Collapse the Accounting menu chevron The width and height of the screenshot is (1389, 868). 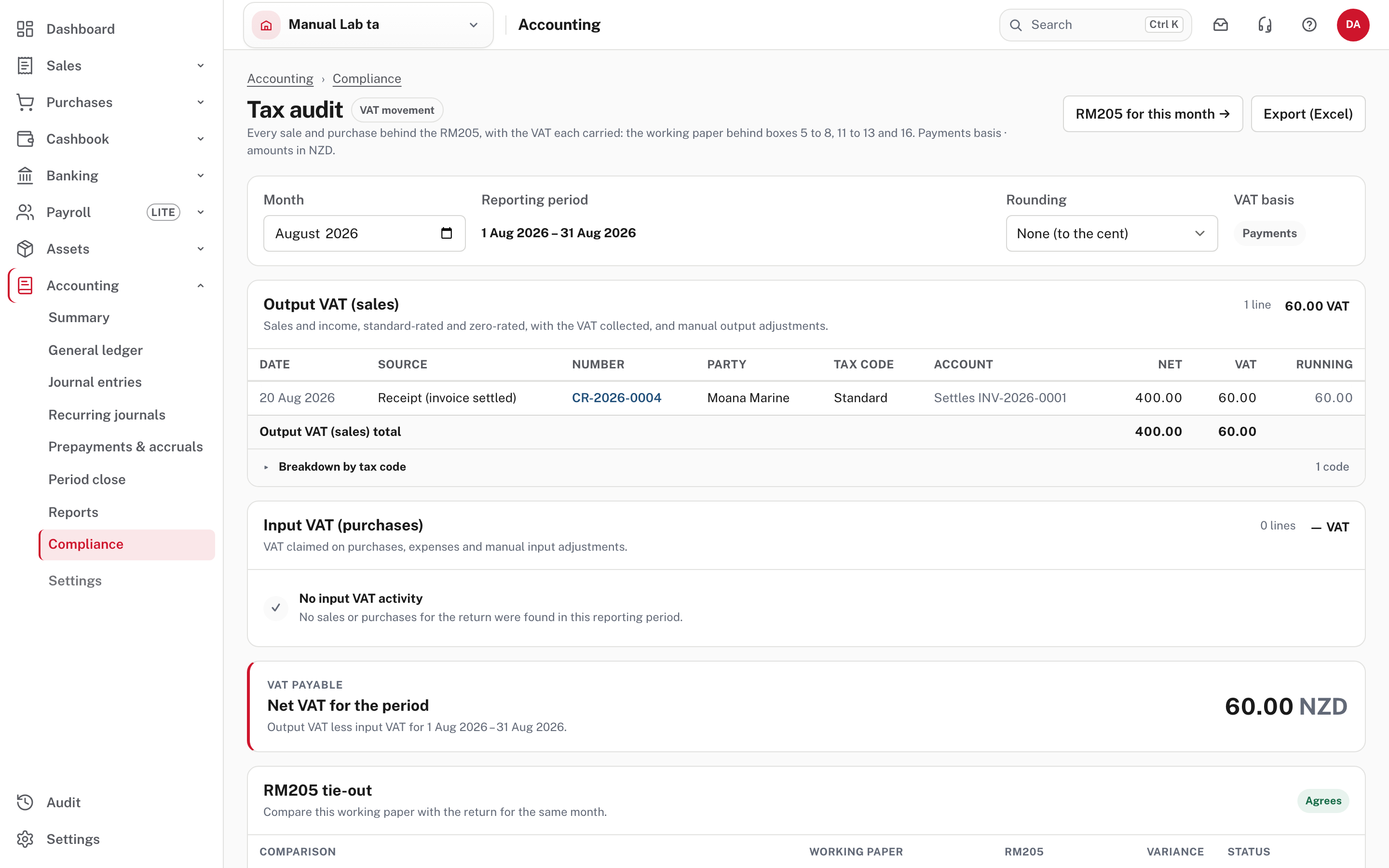pyautogui.click(x=200, y=285)
